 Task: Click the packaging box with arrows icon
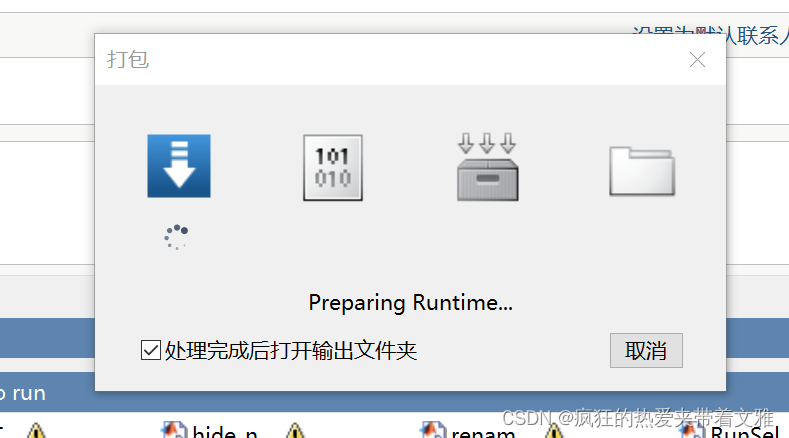coord(487,167)
